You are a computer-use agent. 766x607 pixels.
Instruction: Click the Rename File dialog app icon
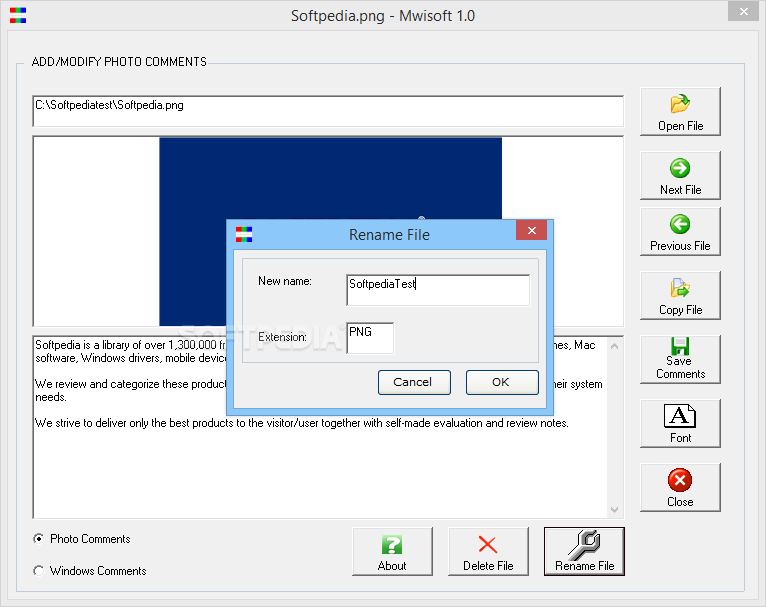pos(244,234)
